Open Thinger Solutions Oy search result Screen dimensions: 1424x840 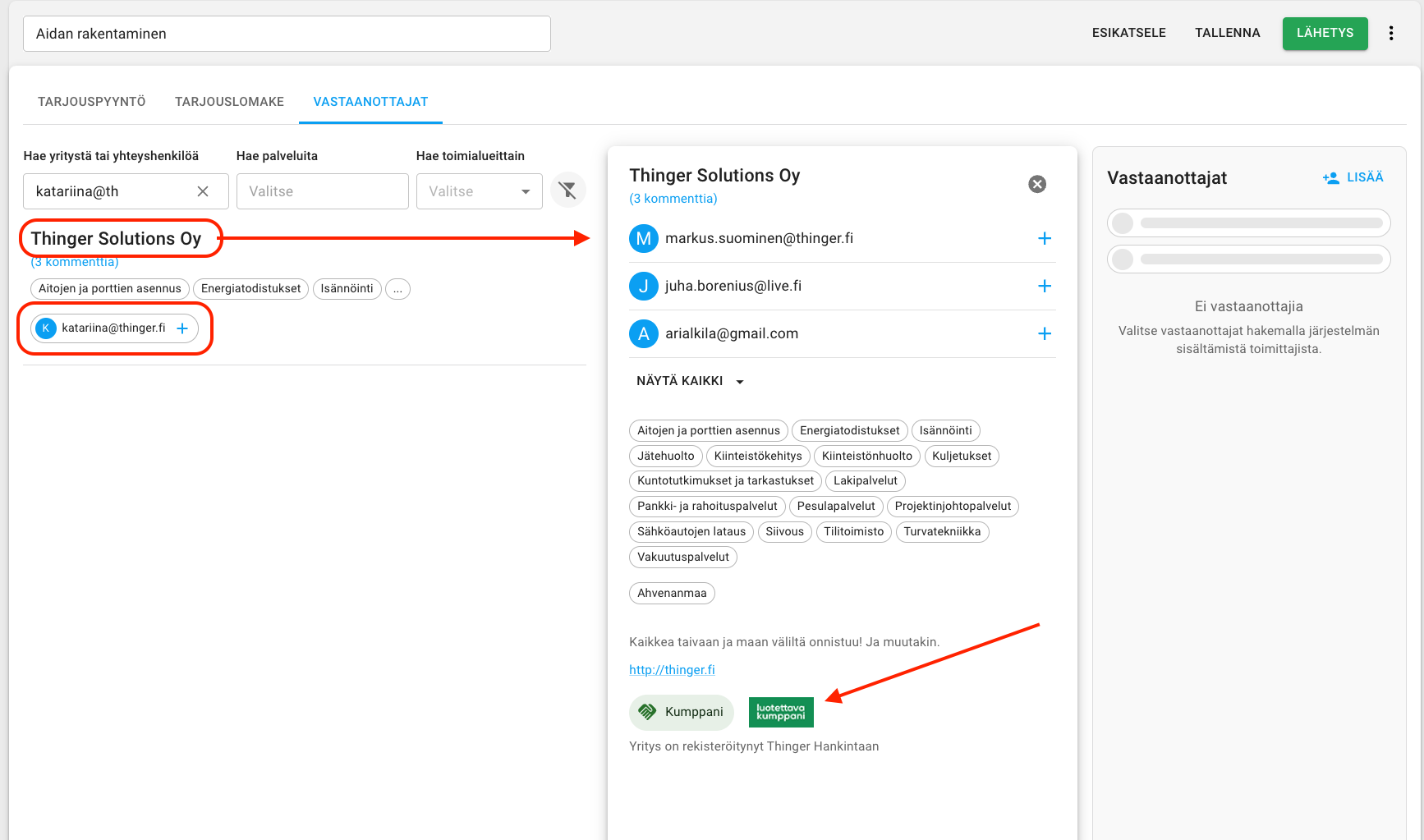pyautogui.click(x=116, y=238)
